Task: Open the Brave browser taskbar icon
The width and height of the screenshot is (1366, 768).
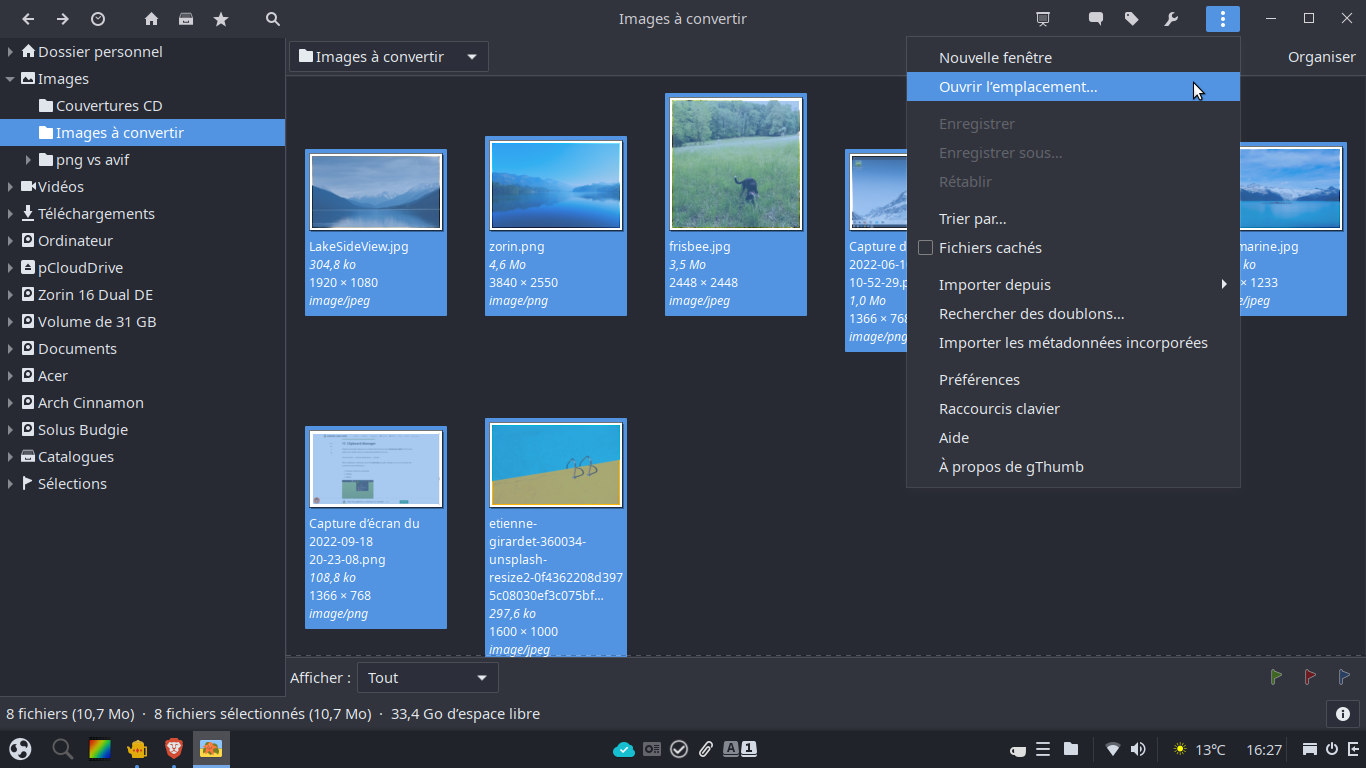Action: click(174, 748)
